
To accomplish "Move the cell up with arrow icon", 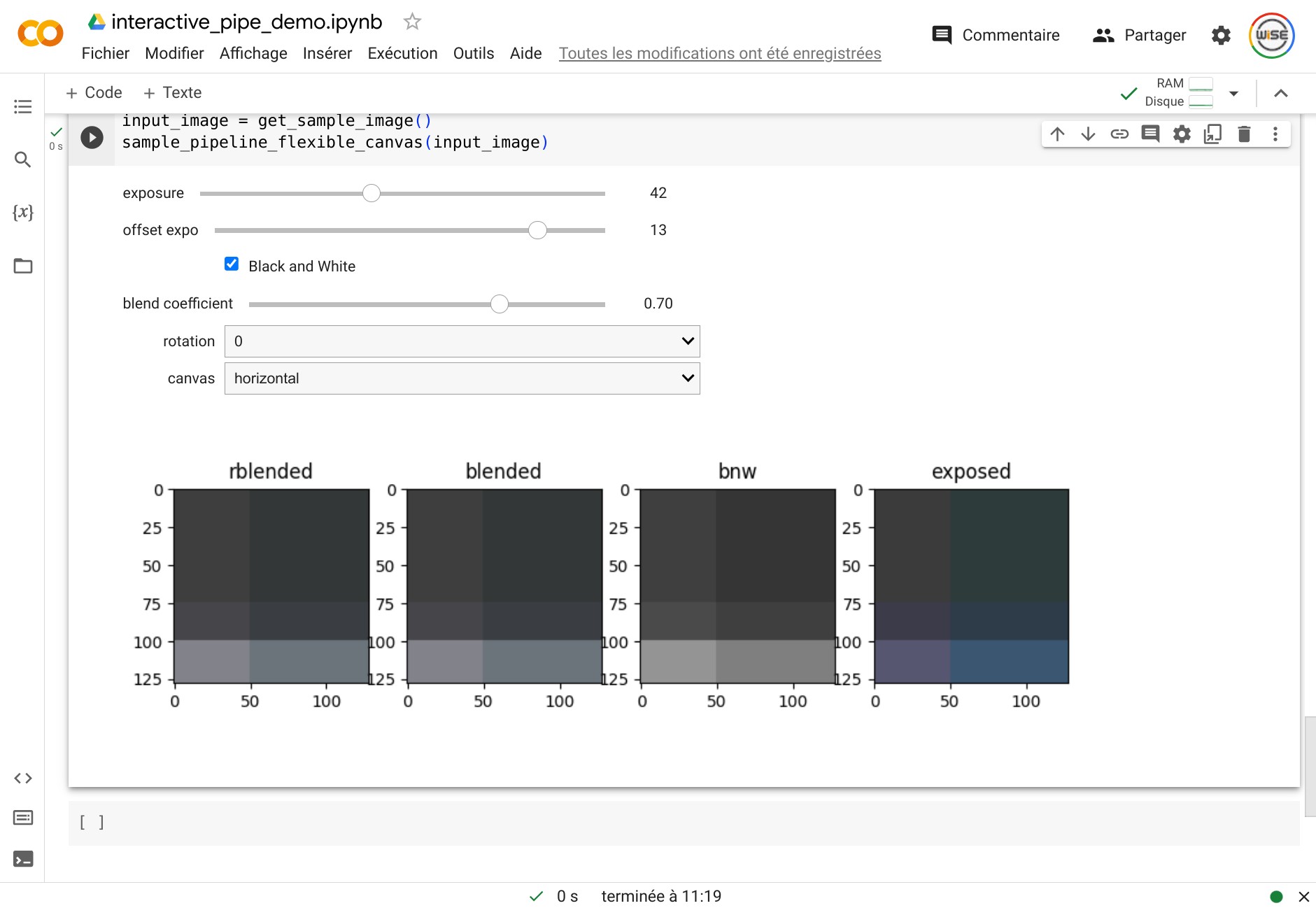I will [1057, 134].
